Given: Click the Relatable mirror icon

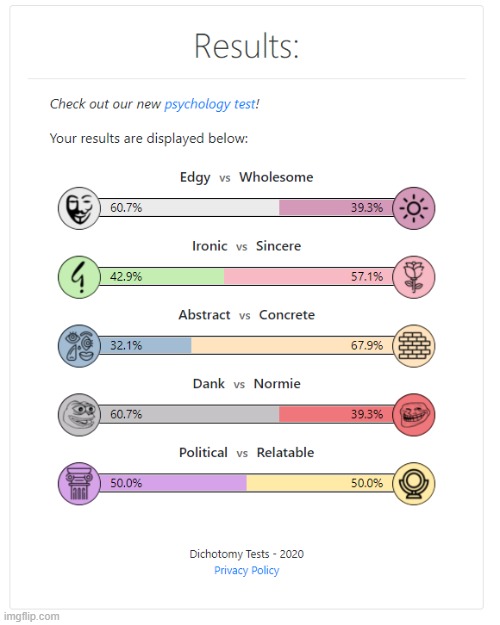Looking at the screenshot, I should point(413,484).
